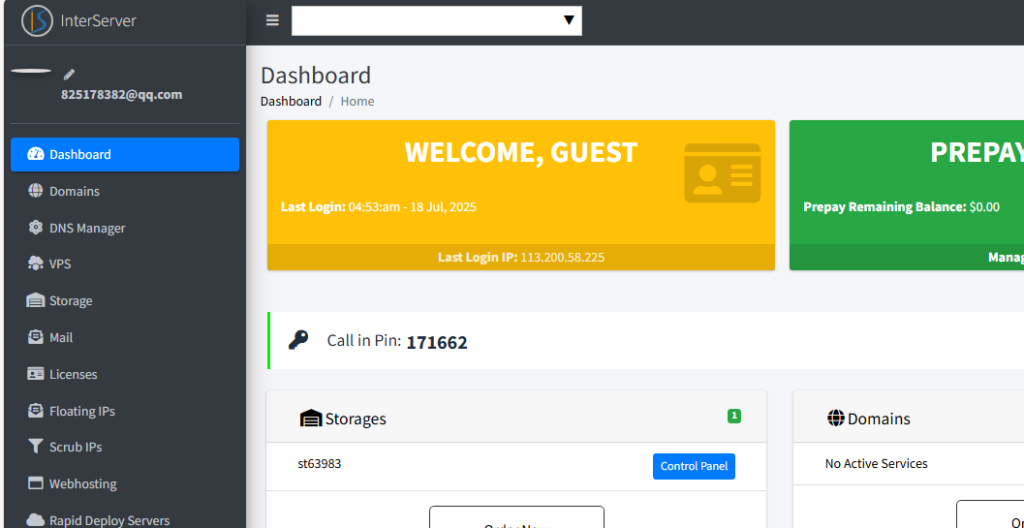Viewport: 1024px width, 528px height.
Task: Click the InterServer brand name
Action: coord(98,20)
